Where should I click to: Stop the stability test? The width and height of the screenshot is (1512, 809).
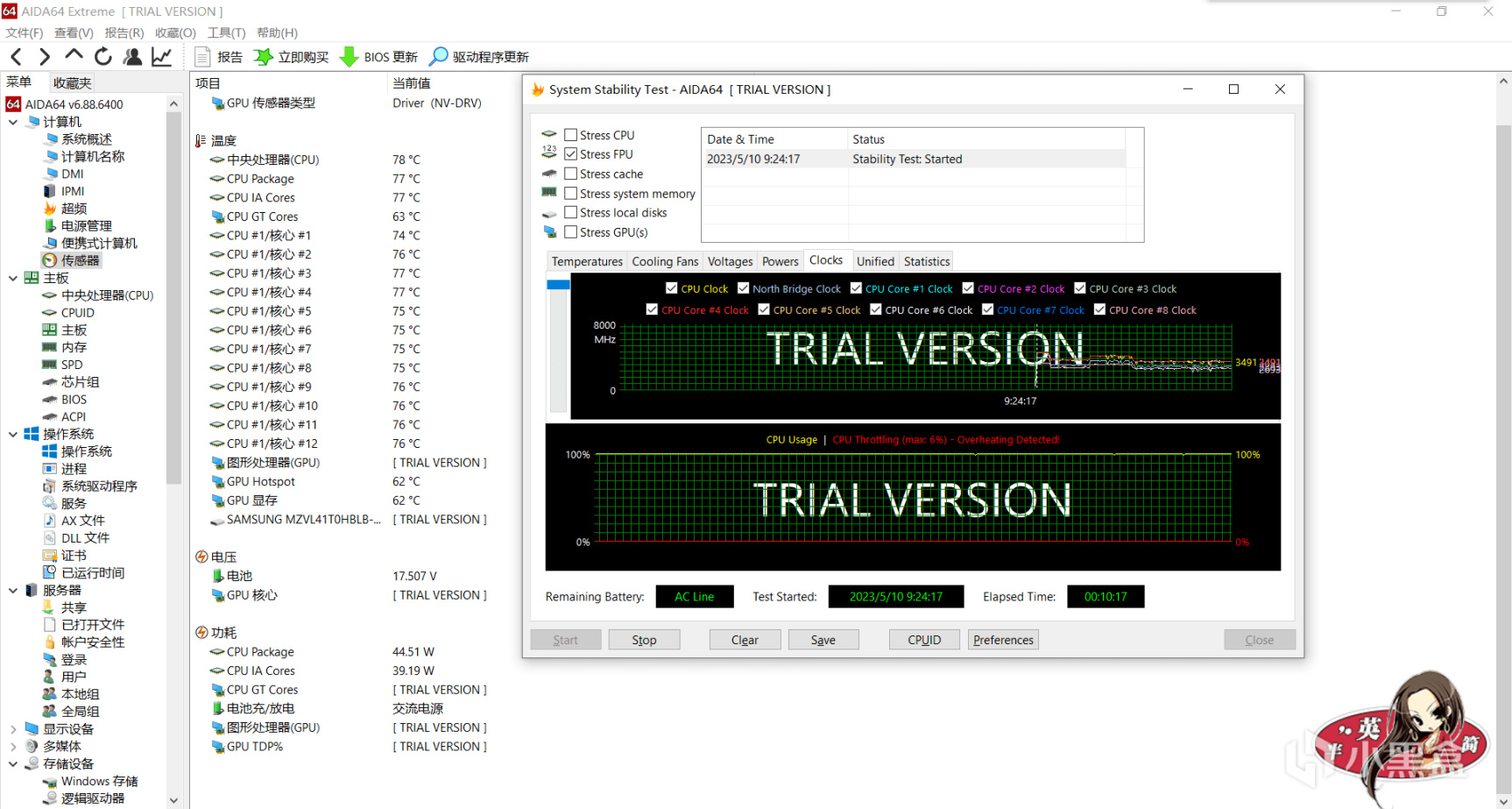[644, 640]
